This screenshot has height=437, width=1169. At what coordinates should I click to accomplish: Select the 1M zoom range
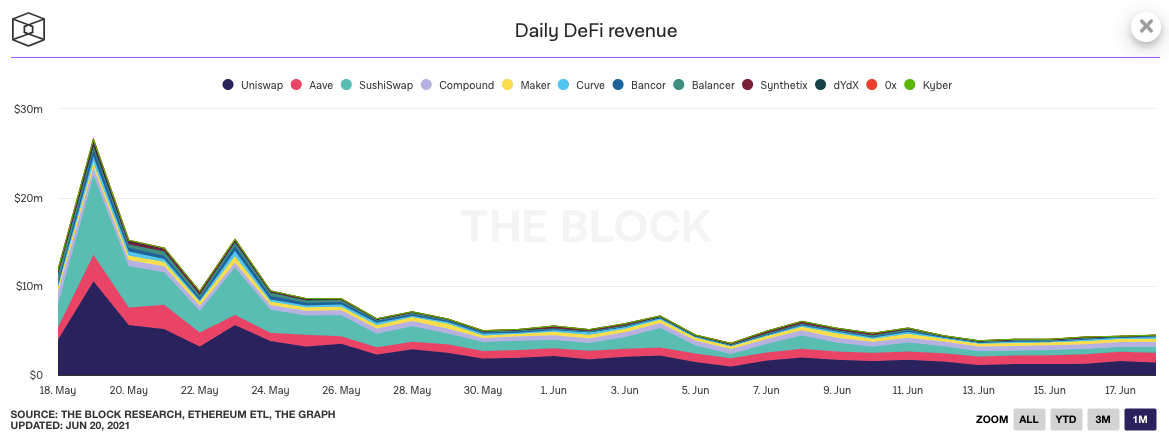(1139, 419)
